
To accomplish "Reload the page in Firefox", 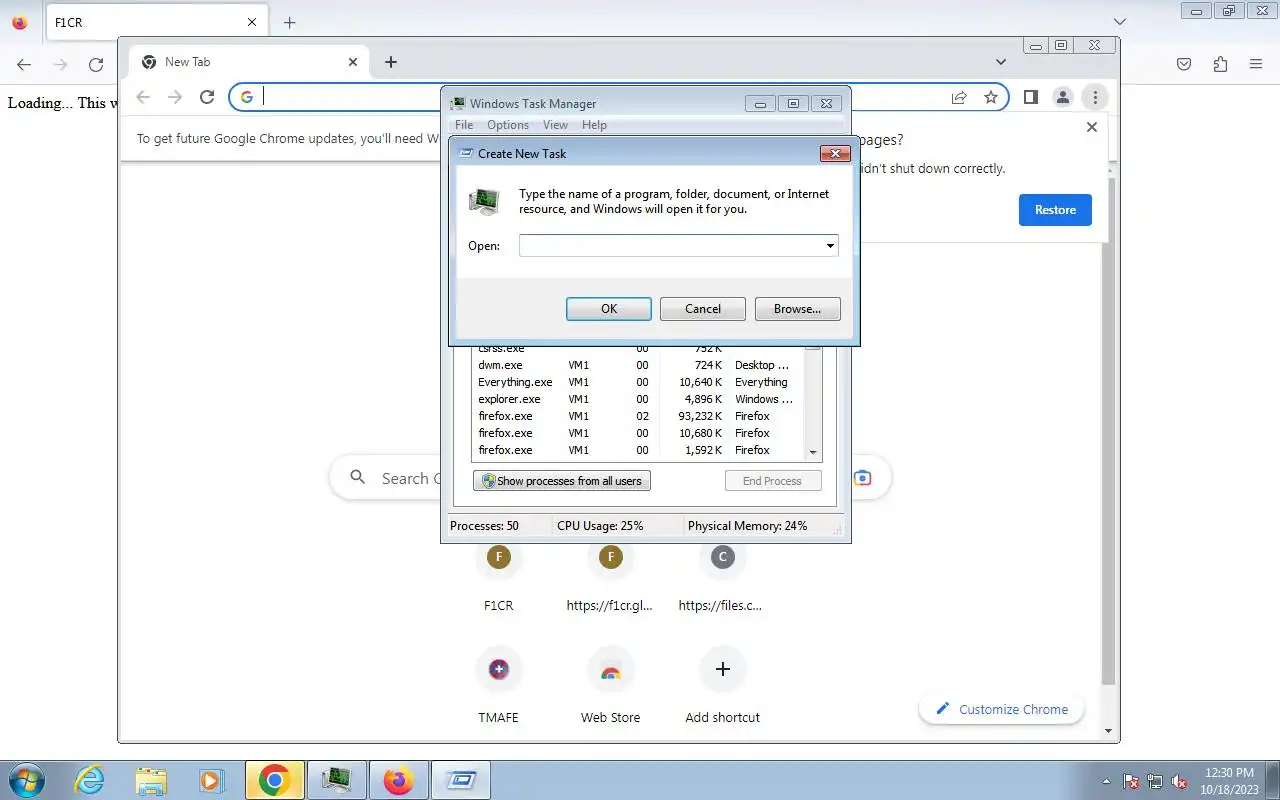I will point(96,65).
